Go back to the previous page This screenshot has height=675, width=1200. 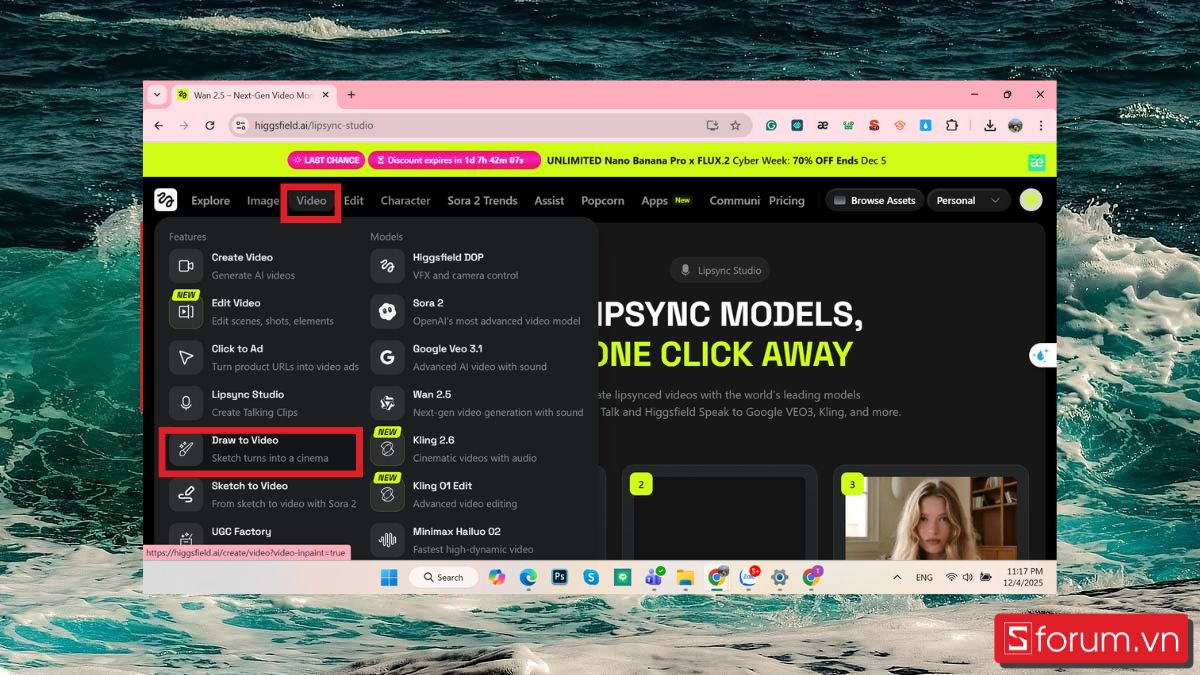tap(158, 125)
